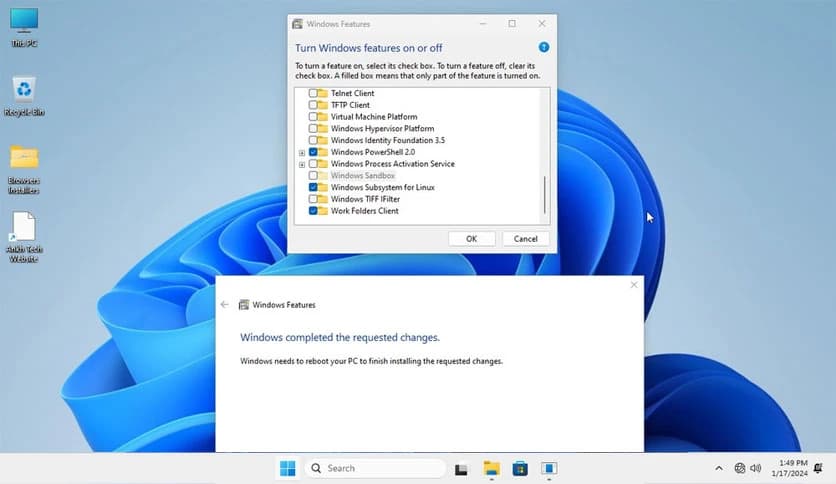Click the Windows Features title bar icon
The width and height of the screenshot is (836, 484).
click(x=298, y=24)
